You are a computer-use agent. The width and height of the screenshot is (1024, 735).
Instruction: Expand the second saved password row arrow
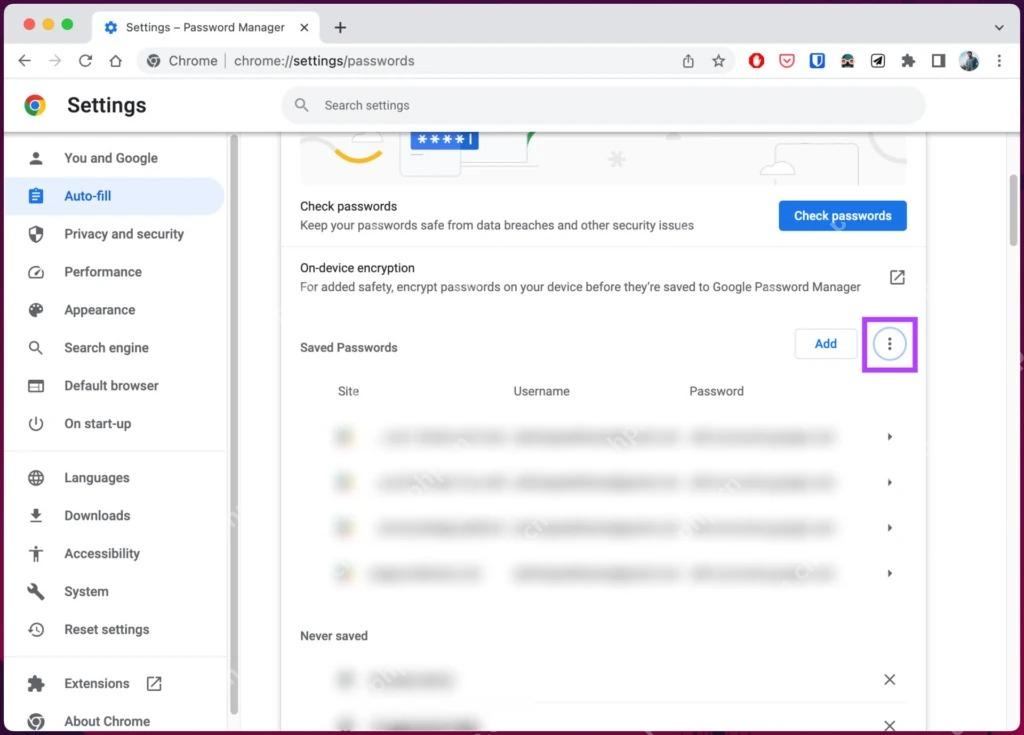(x=889, y=482)
